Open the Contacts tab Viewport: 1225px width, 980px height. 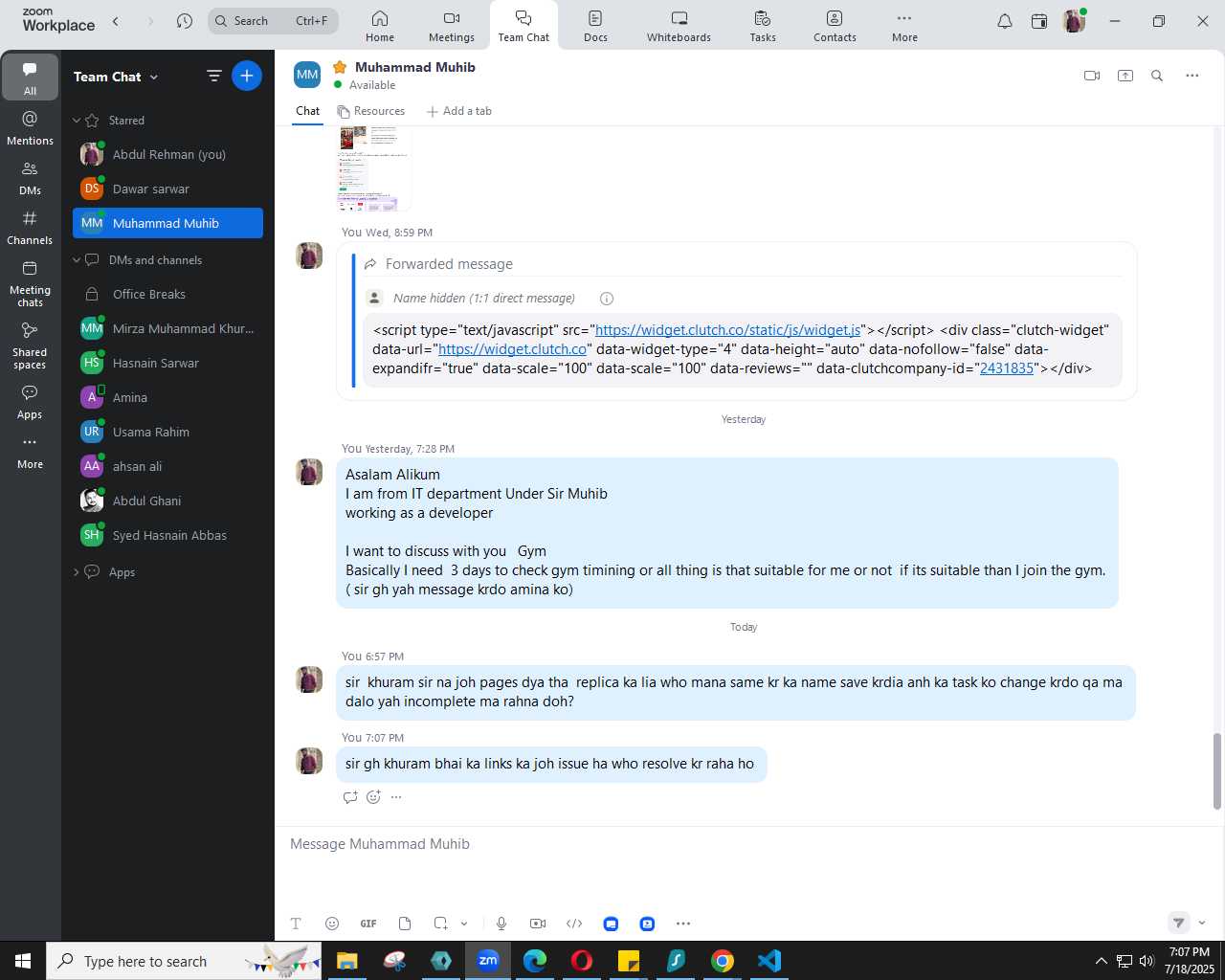tap(835, 26)
